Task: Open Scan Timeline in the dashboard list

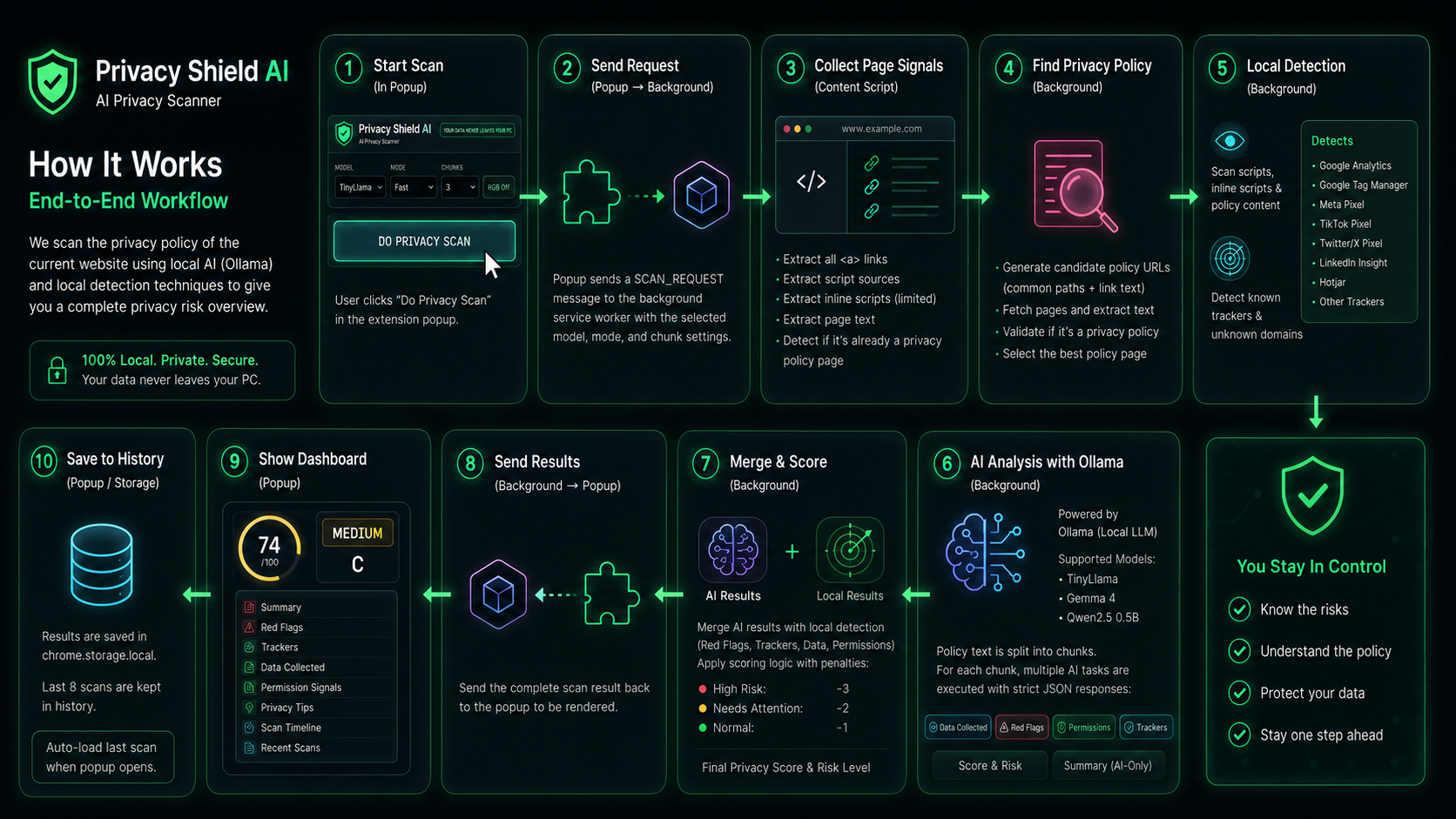Action: coord(317,728)
